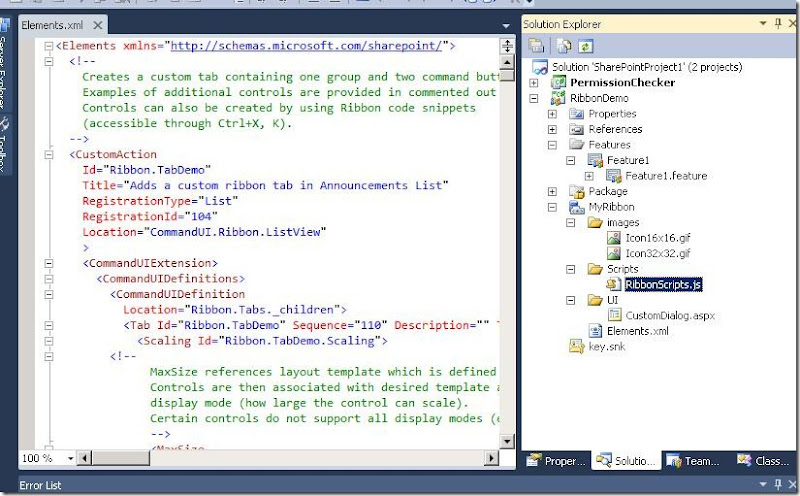
Task: Select the RibbonScripts.js file icon
Action: (613, 285)
